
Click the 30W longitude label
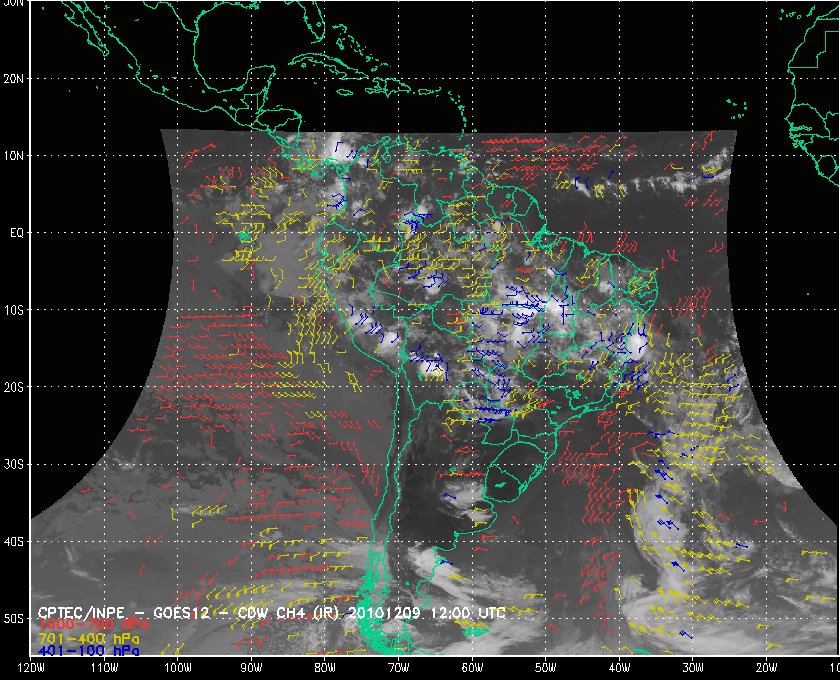693,668
